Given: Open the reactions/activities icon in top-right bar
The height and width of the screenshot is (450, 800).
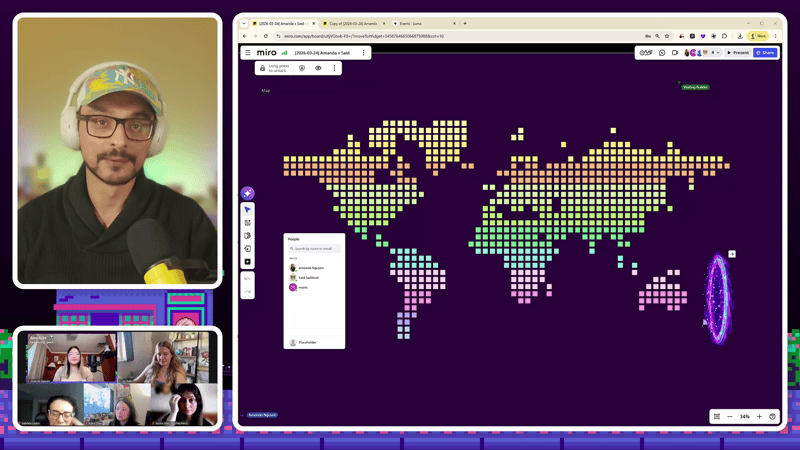Looking at the screenshot, I should (646, 53).
